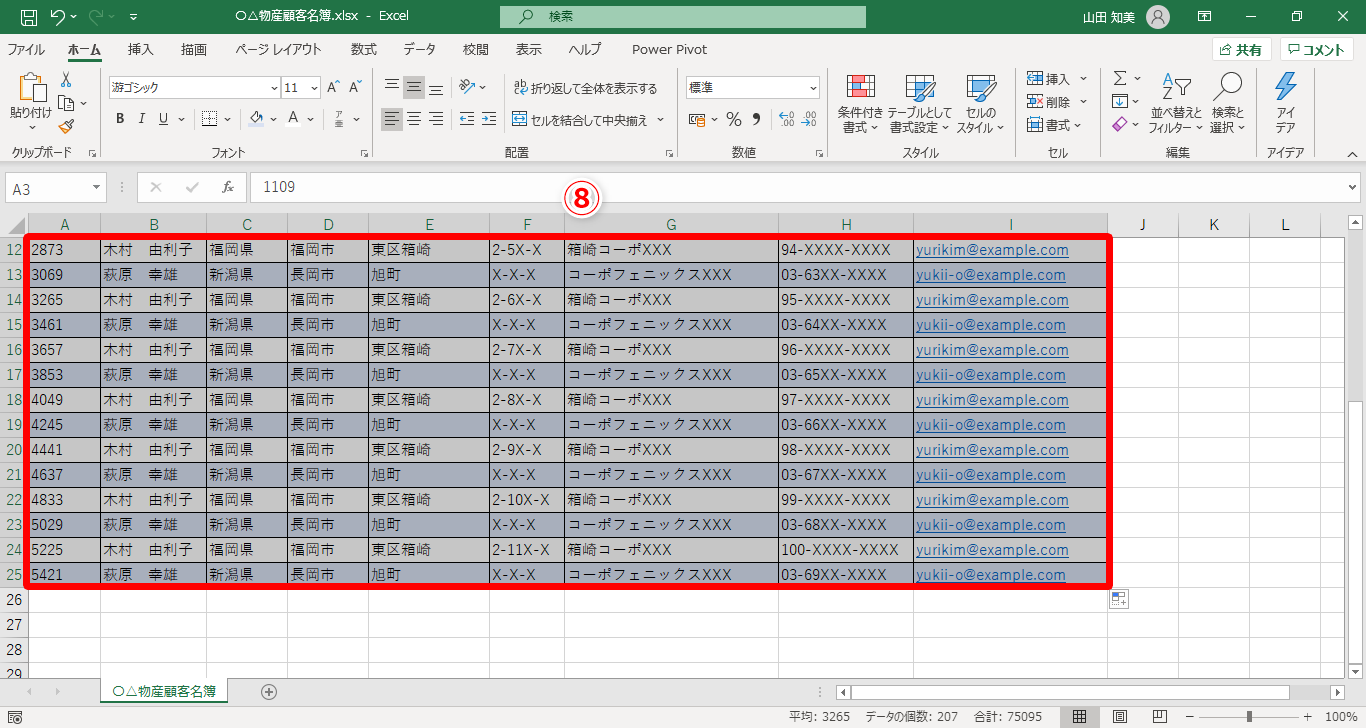Toggle bottom vertical alignment
Screen dimensions: 1366x728
436,87
